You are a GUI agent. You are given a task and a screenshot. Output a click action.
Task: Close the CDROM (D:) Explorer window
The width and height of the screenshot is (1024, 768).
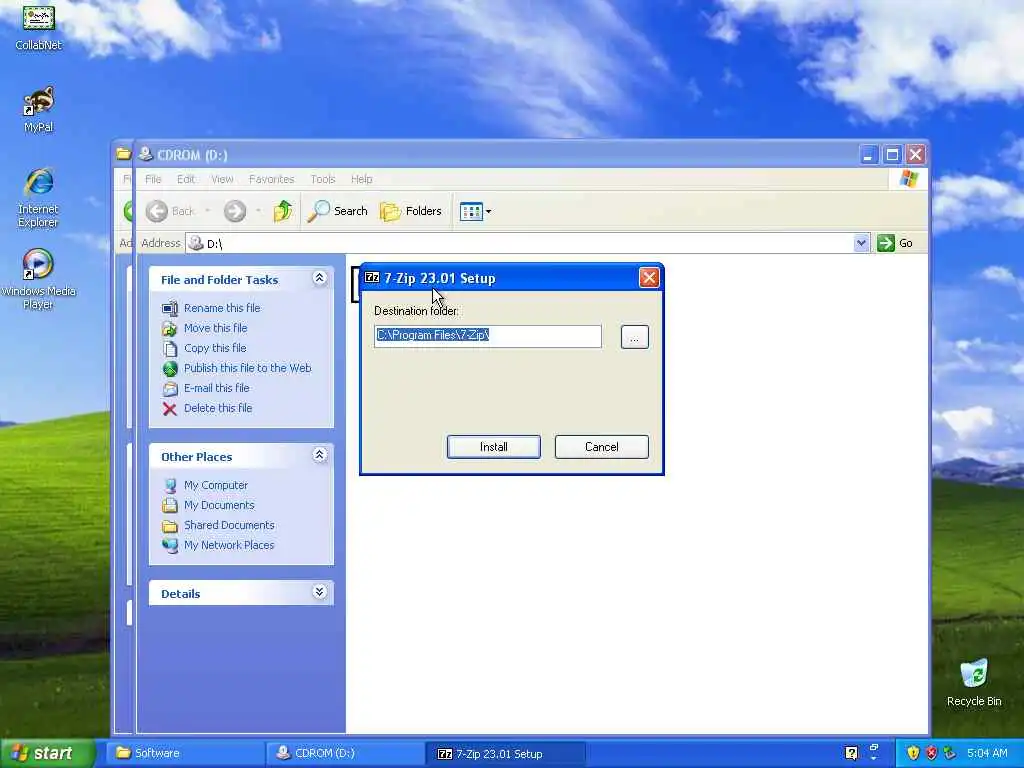916,155
